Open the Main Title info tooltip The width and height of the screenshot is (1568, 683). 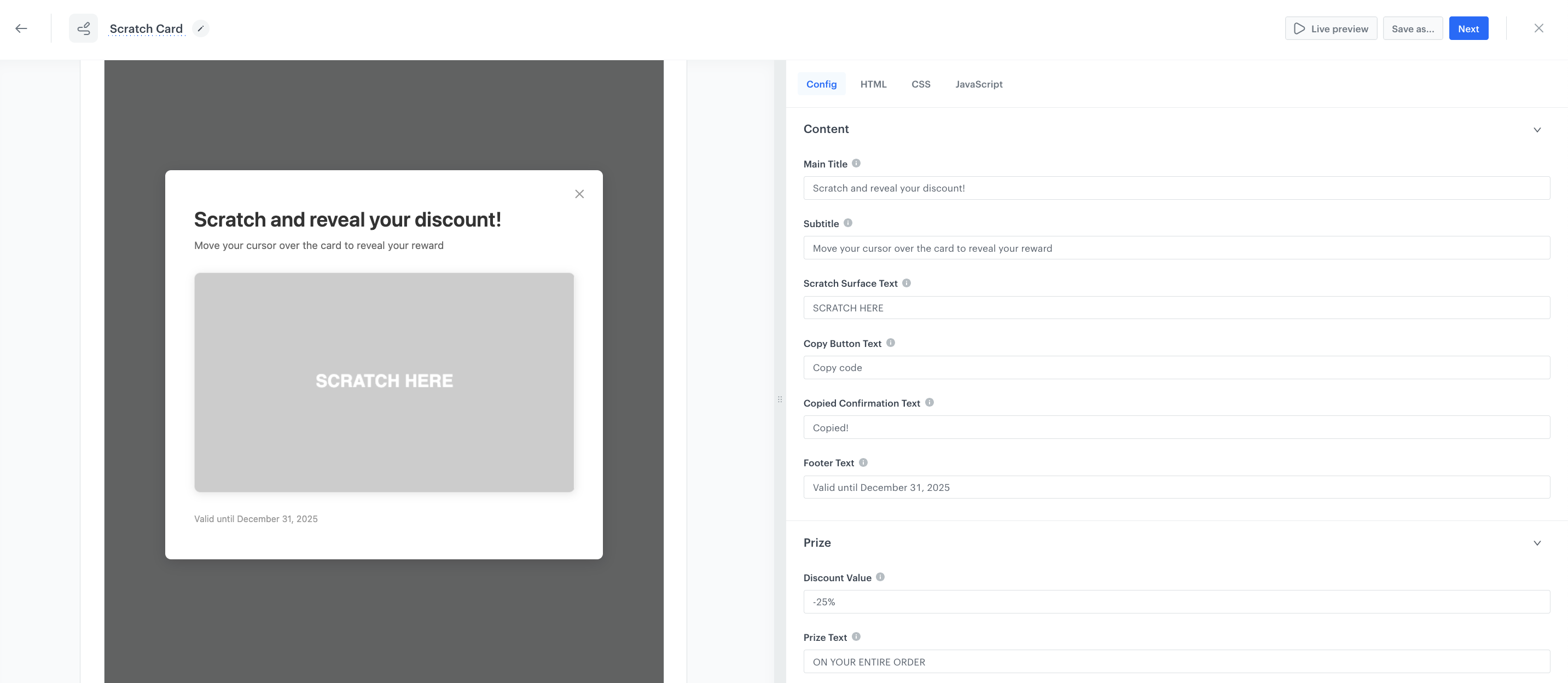coord(856,163)
